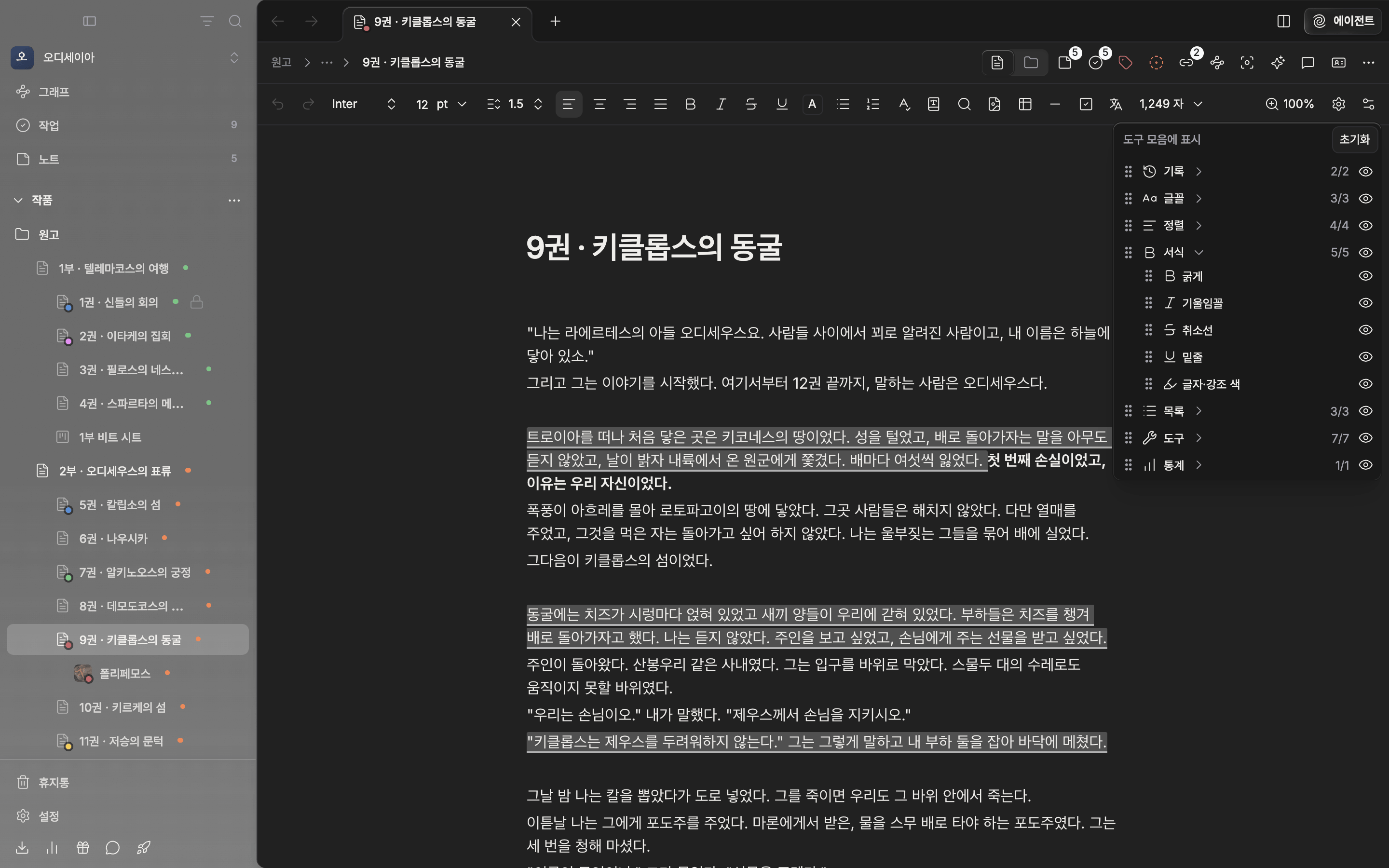The height and width of the screenshot is (868, 1389).
Task: Open the translate tool icon
Action: pos(1116,104)
